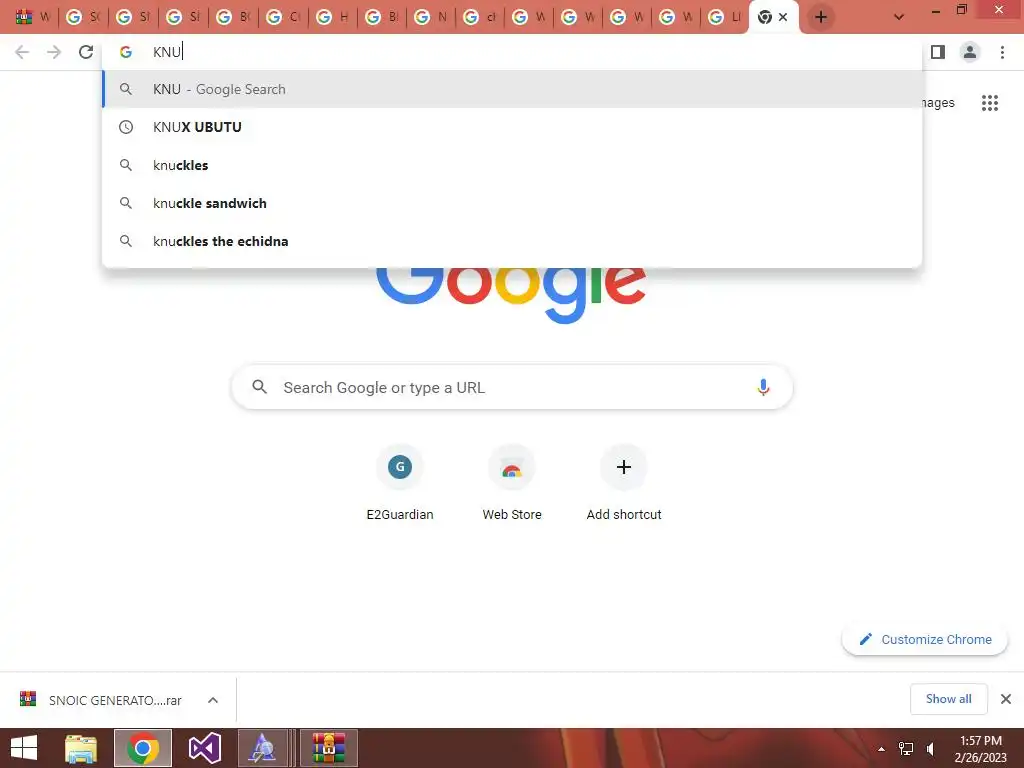The image size is (1024, 768).
Task: Open the Windows Start menu
Action: [x=24, y=748]
